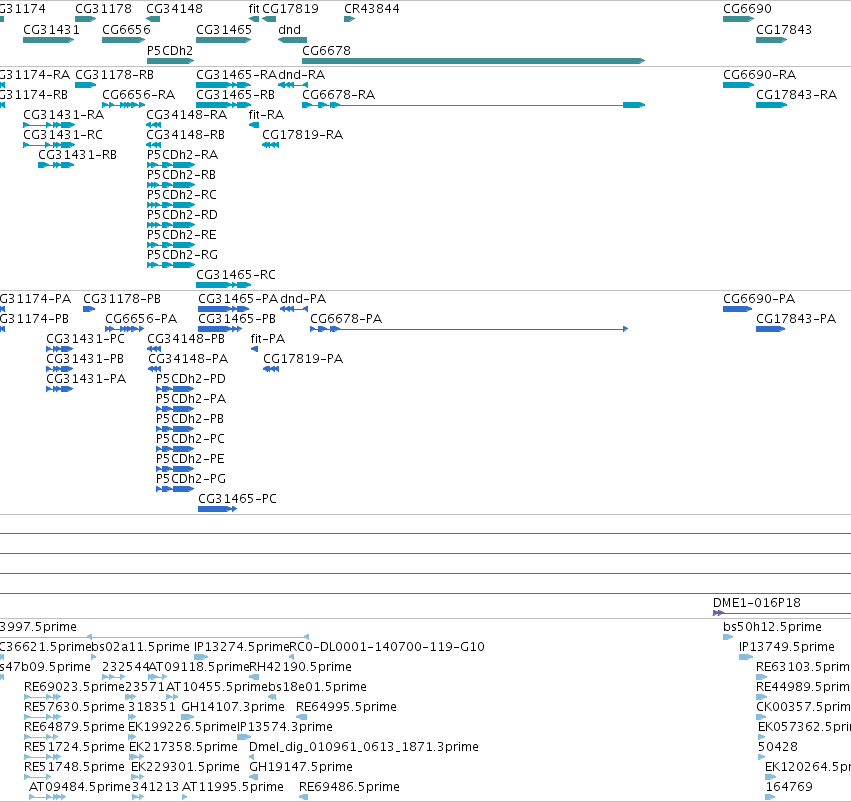851x802 pixels.
Task: Open the RE69023.5prime EST label
Action: (74, 688)
